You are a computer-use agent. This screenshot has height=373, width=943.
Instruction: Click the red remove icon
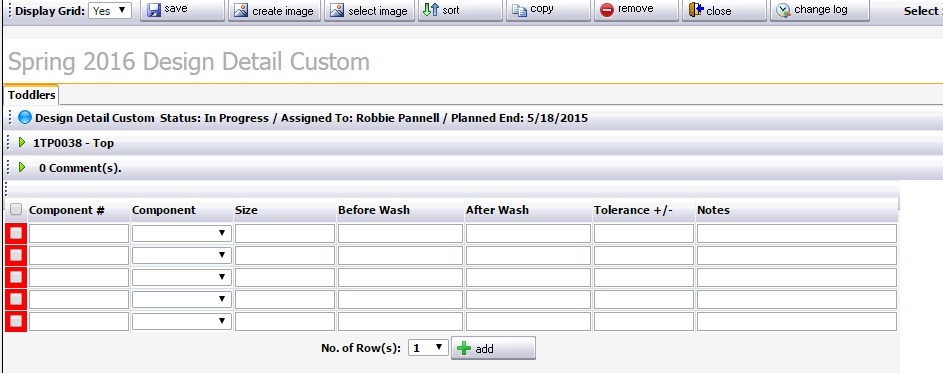coord(607,10)
